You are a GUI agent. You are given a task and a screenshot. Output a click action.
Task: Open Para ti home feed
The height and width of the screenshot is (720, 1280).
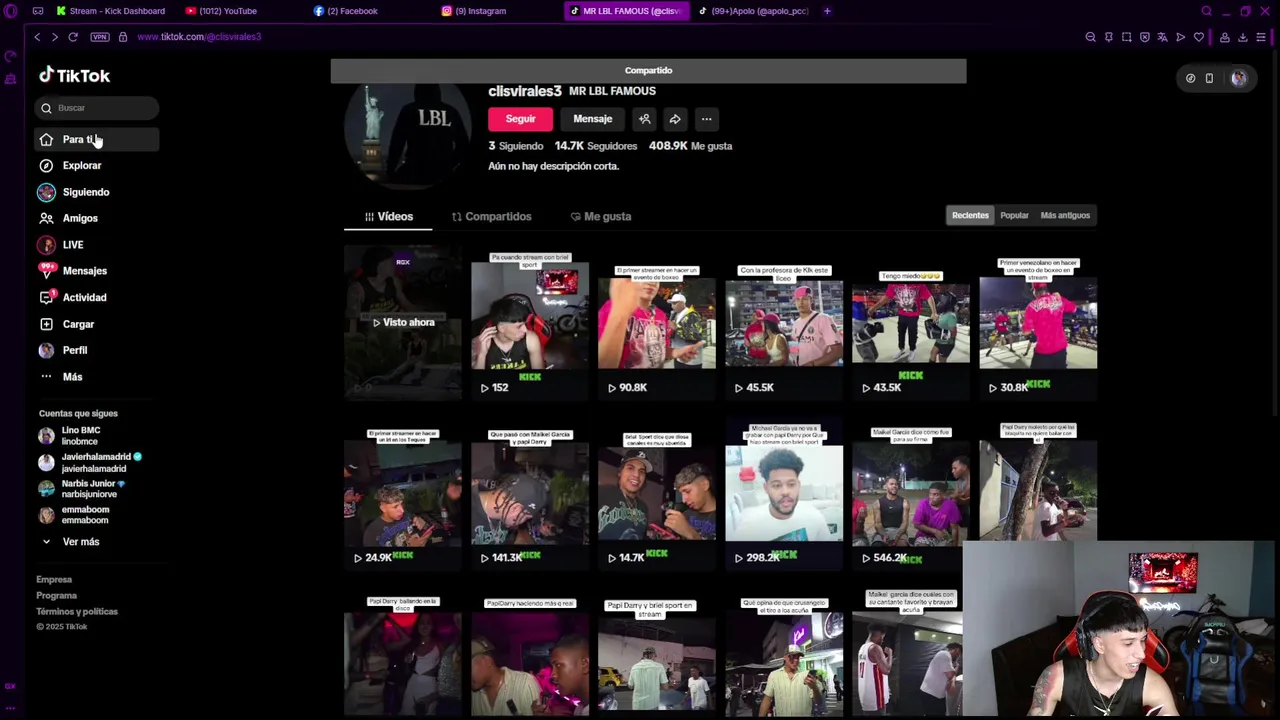coord(97,139)
